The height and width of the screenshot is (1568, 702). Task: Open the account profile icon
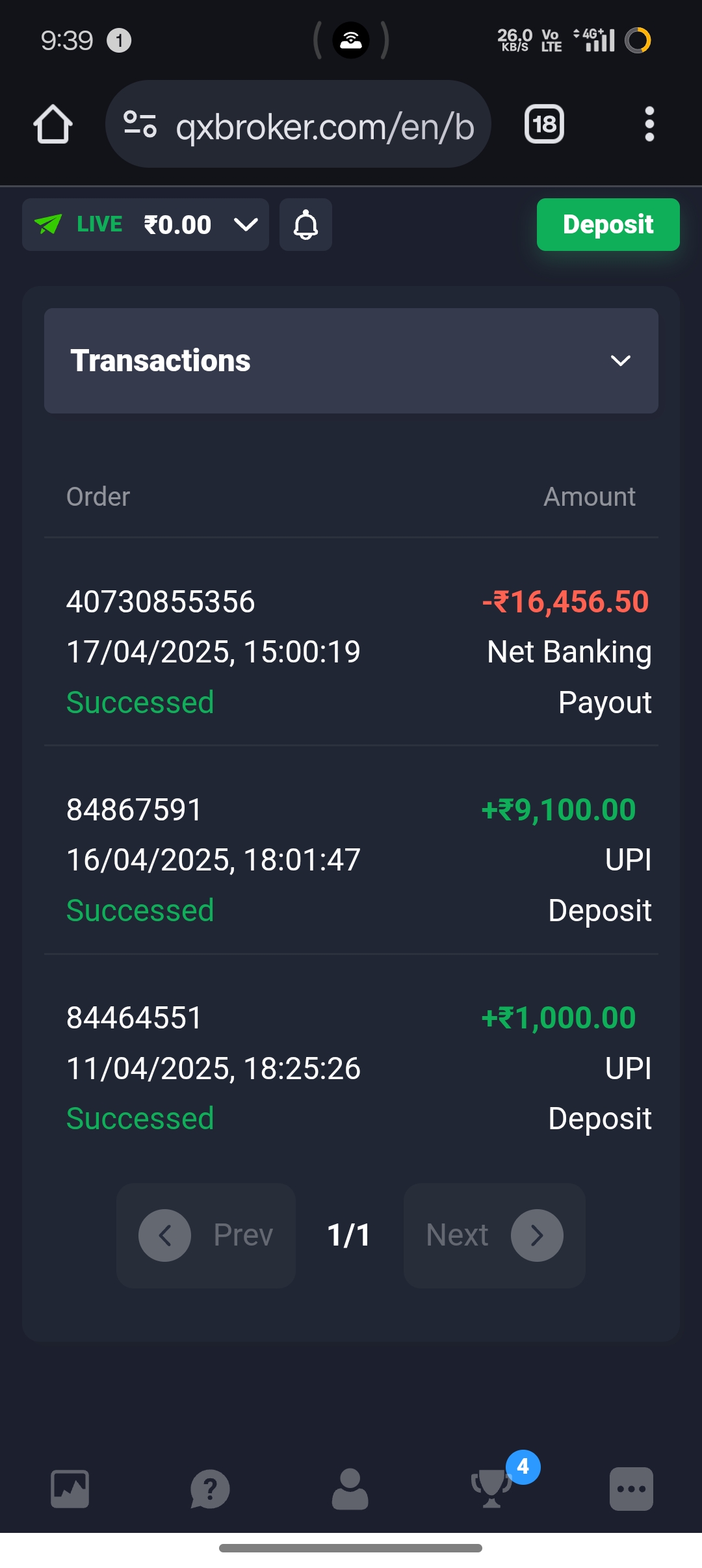coord(350,1489)
